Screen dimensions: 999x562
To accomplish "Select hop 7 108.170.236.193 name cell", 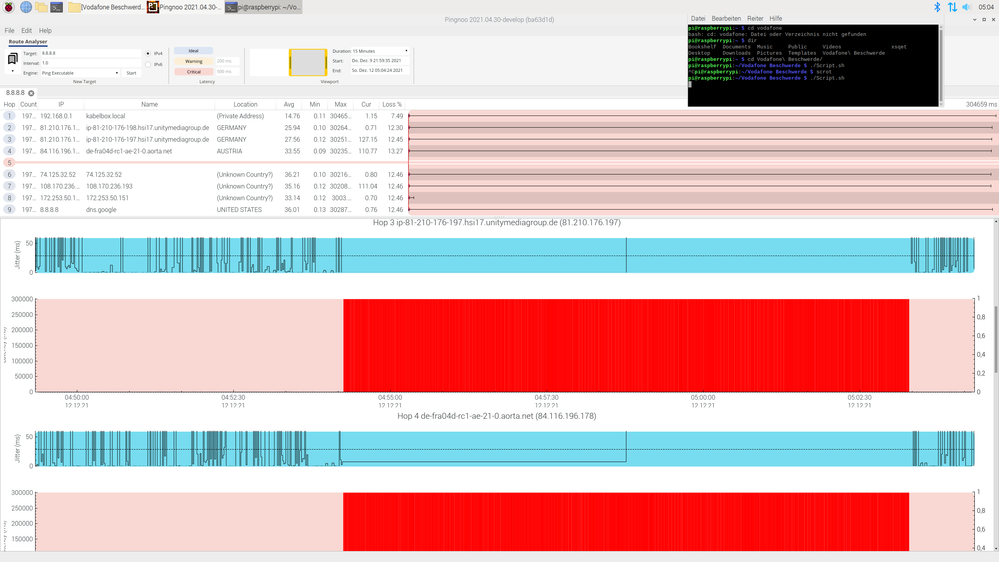I will [149, 187].
